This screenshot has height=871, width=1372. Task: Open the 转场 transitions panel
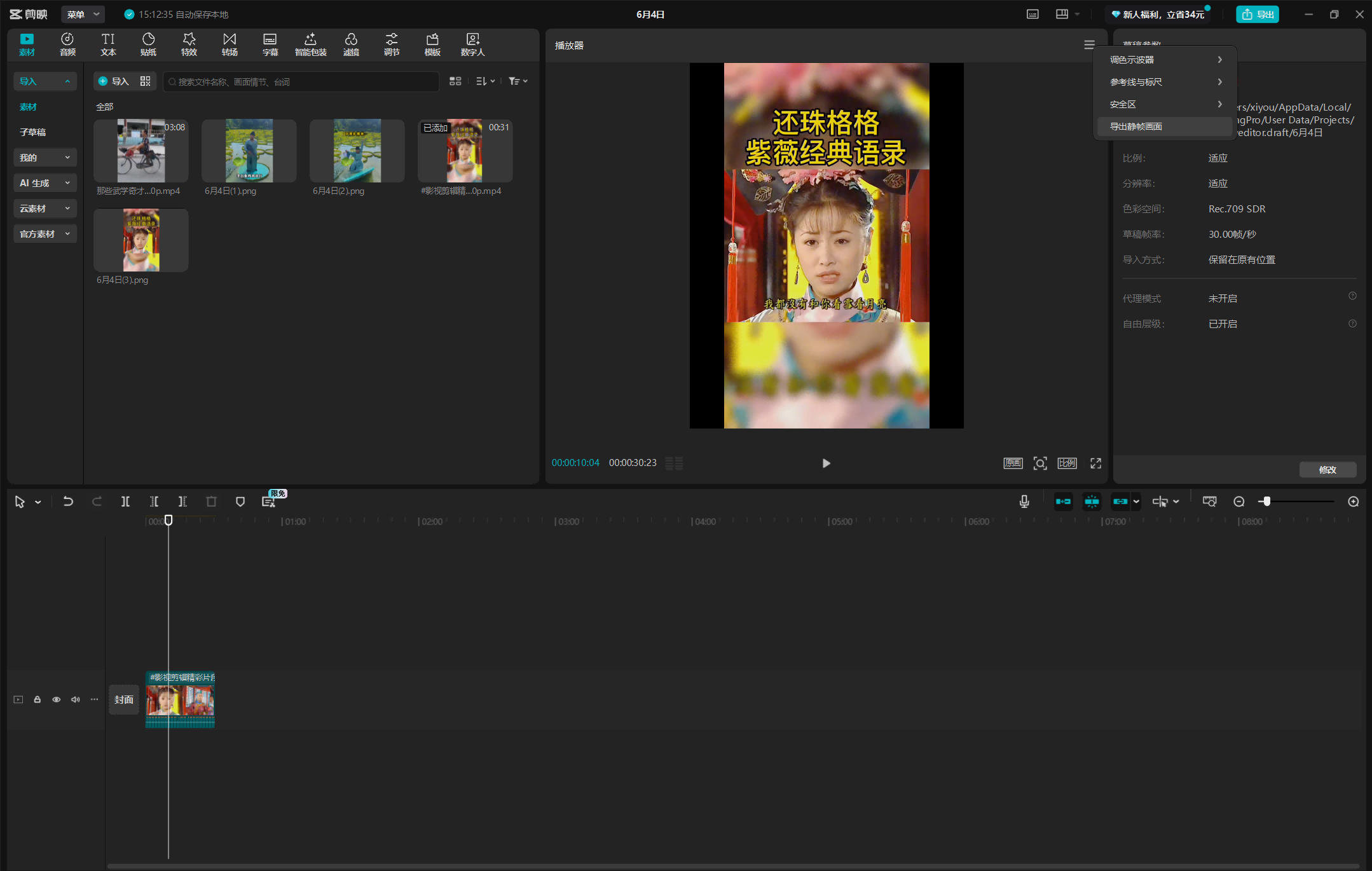point(230,45)
